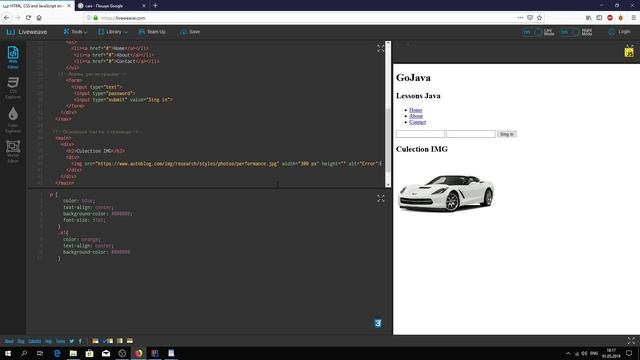Toggle Live Mode switch
The height and width of the screenshot is (360, 640).
click(532, 32)
